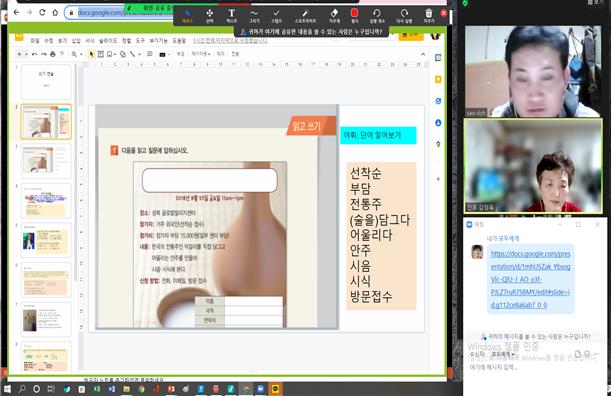Undo the last annotation

(376, 16)
